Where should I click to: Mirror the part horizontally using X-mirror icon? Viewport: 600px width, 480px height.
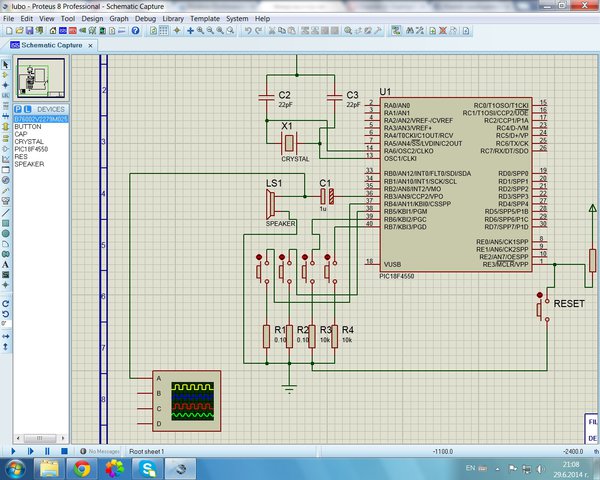5,336
